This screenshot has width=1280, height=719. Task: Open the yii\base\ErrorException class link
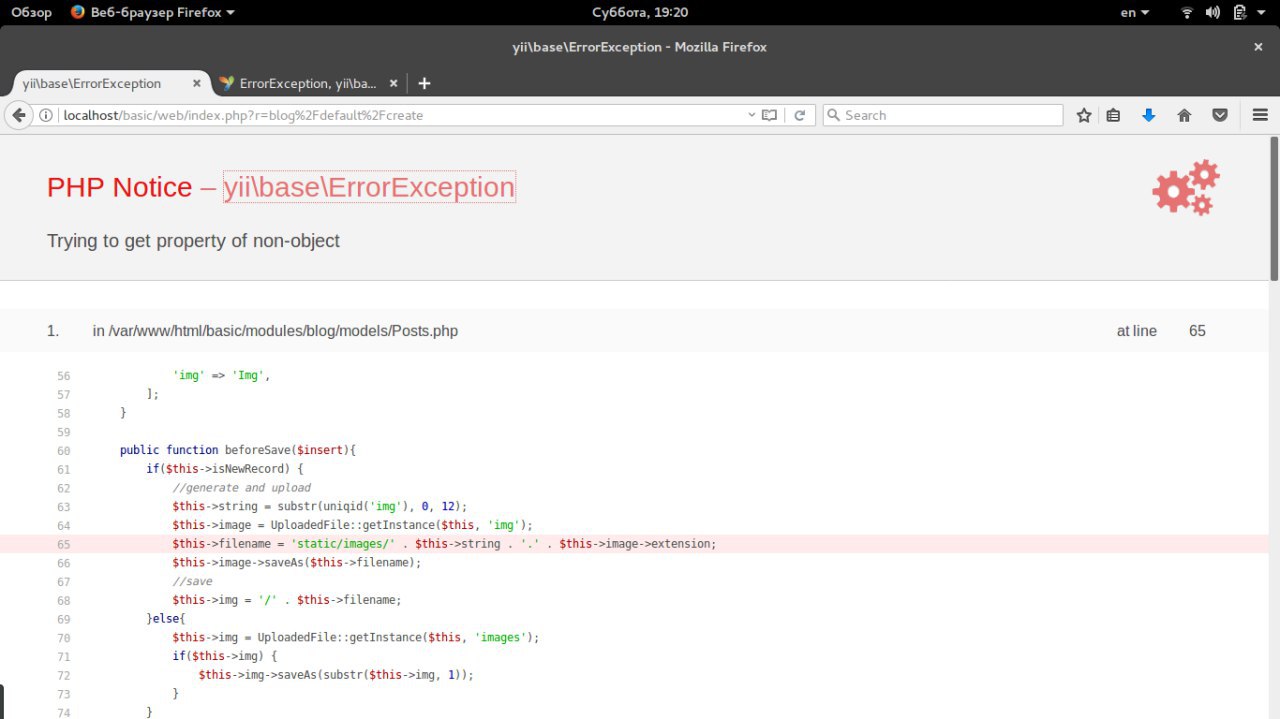(x=369, y=187)
